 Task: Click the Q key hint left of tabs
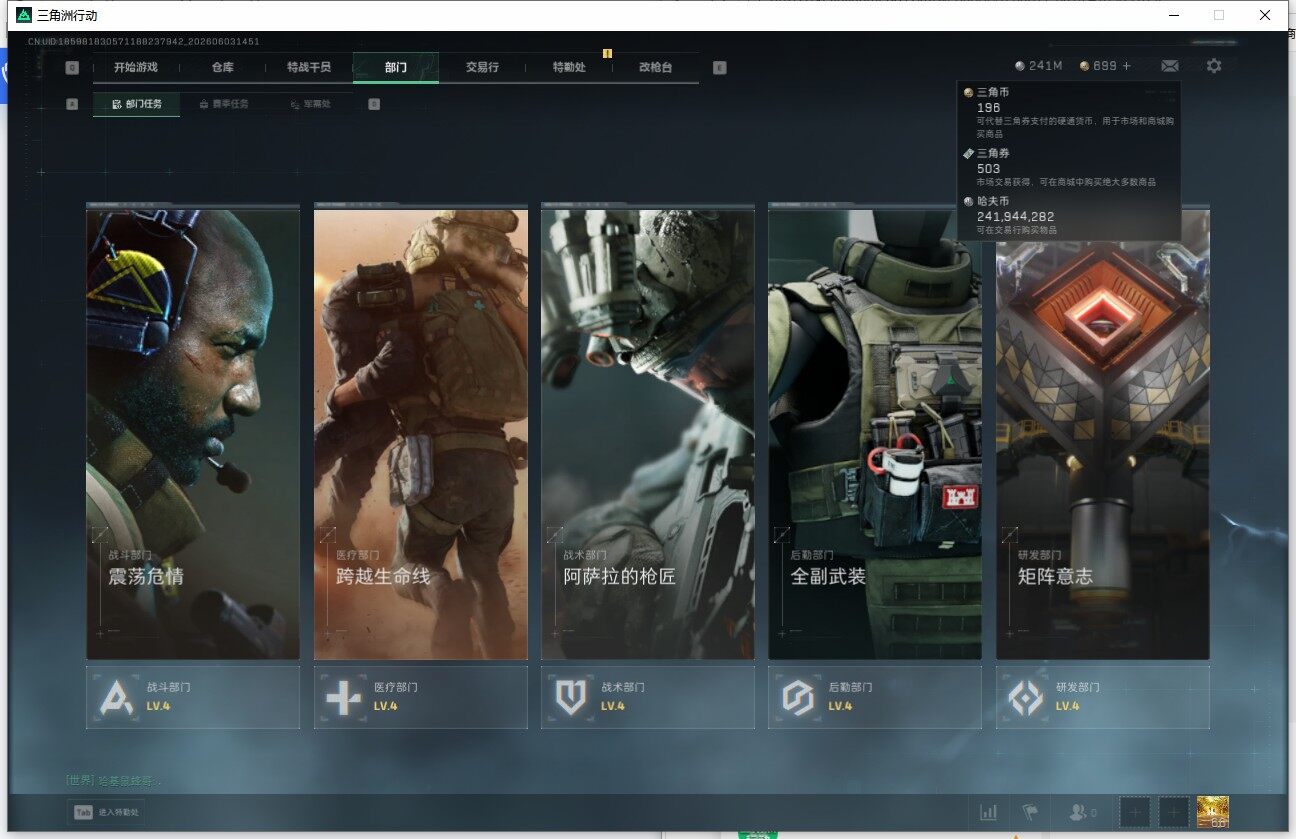point(72,68)
